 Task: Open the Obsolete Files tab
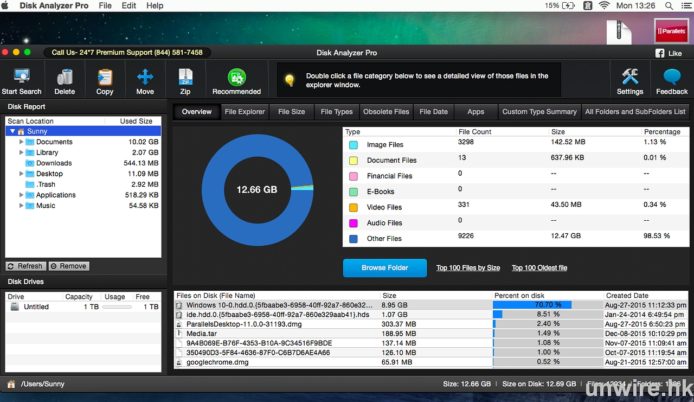(x=386, y=112)
